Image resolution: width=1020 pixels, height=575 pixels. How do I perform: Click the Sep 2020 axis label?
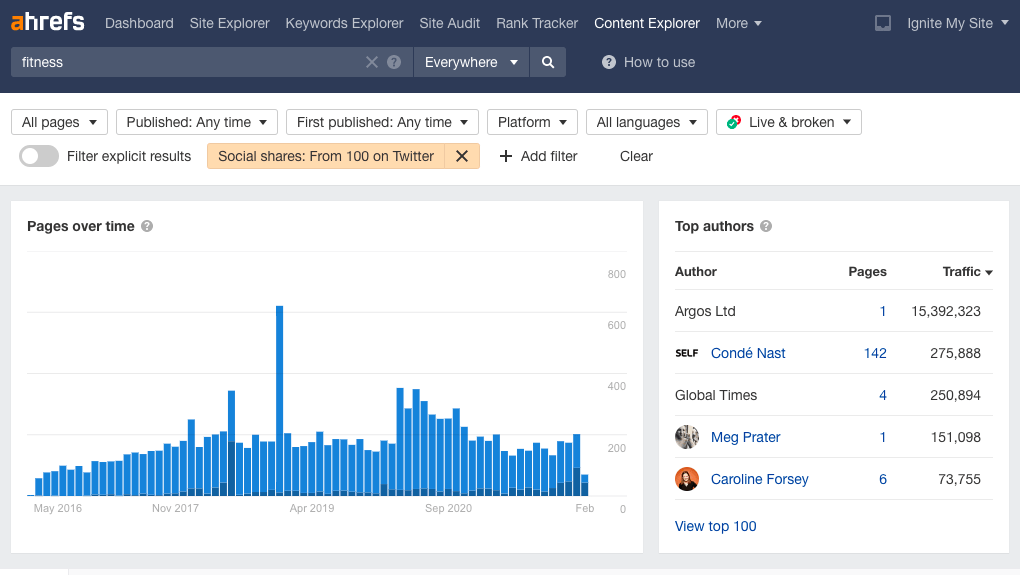pyautogui.click(x=448, y=509)
